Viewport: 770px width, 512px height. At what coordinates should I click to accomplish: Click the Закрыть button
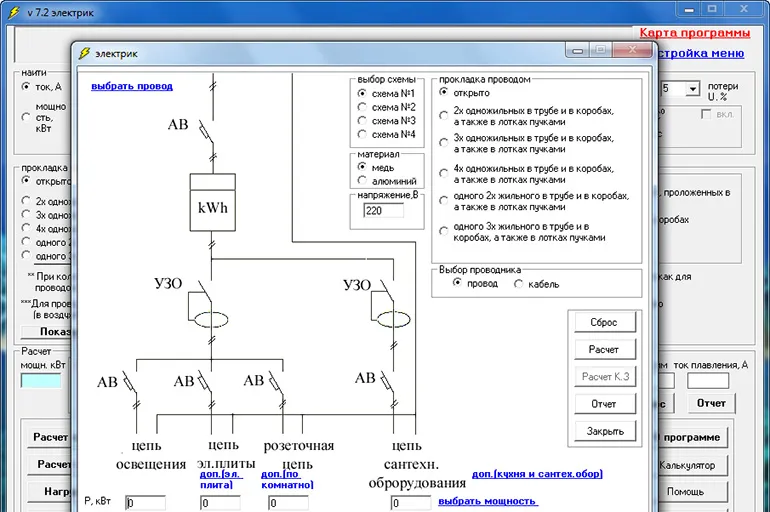605,431
